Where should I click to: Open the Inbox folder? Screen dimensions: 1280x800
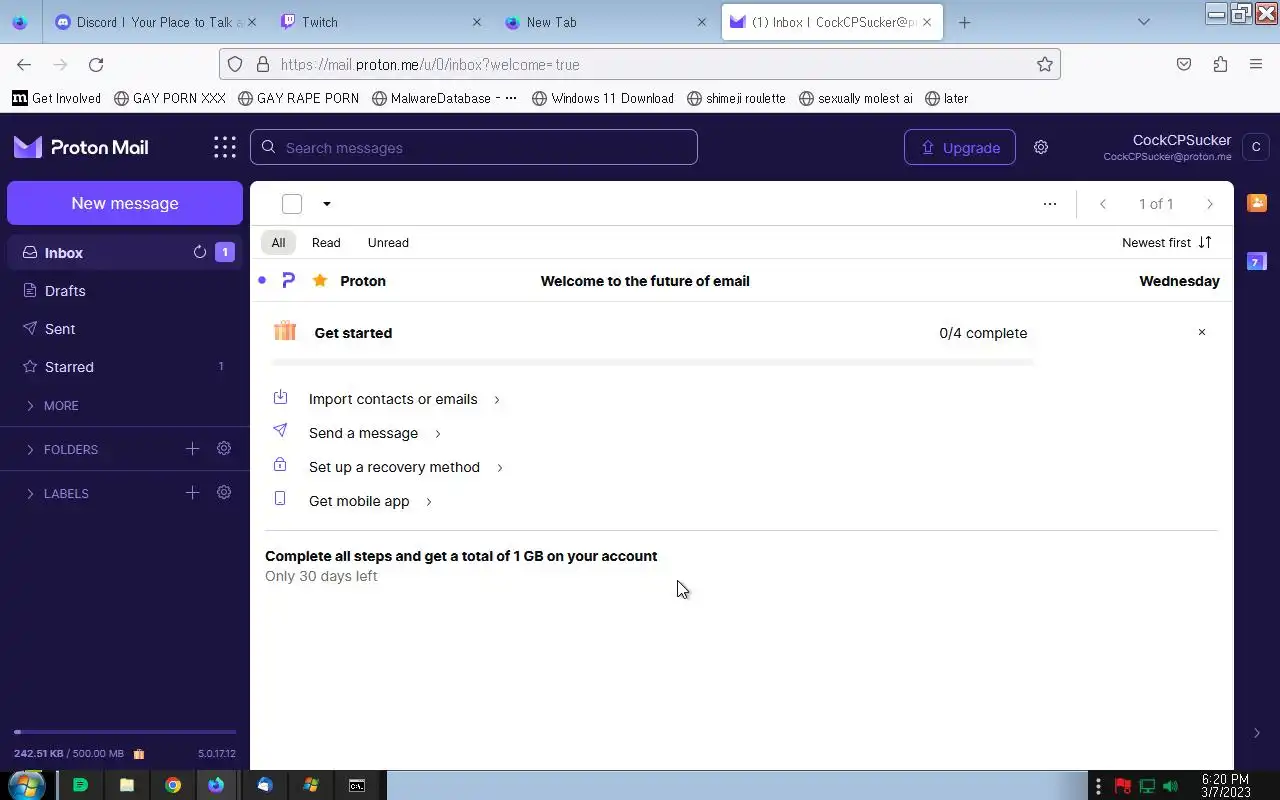coord(125,253)
